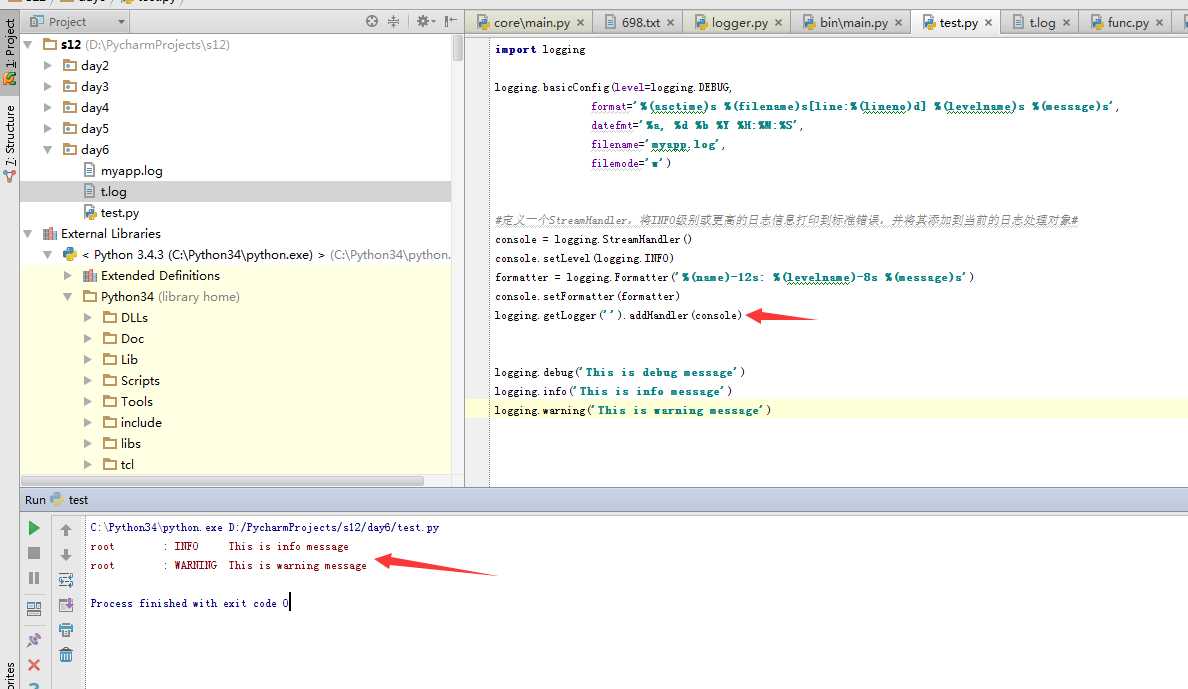Close the core\main.py tab
Image resolution: width=1188 pixels, height=689 pixels.
pyautogui.click(x=580, y=23)
